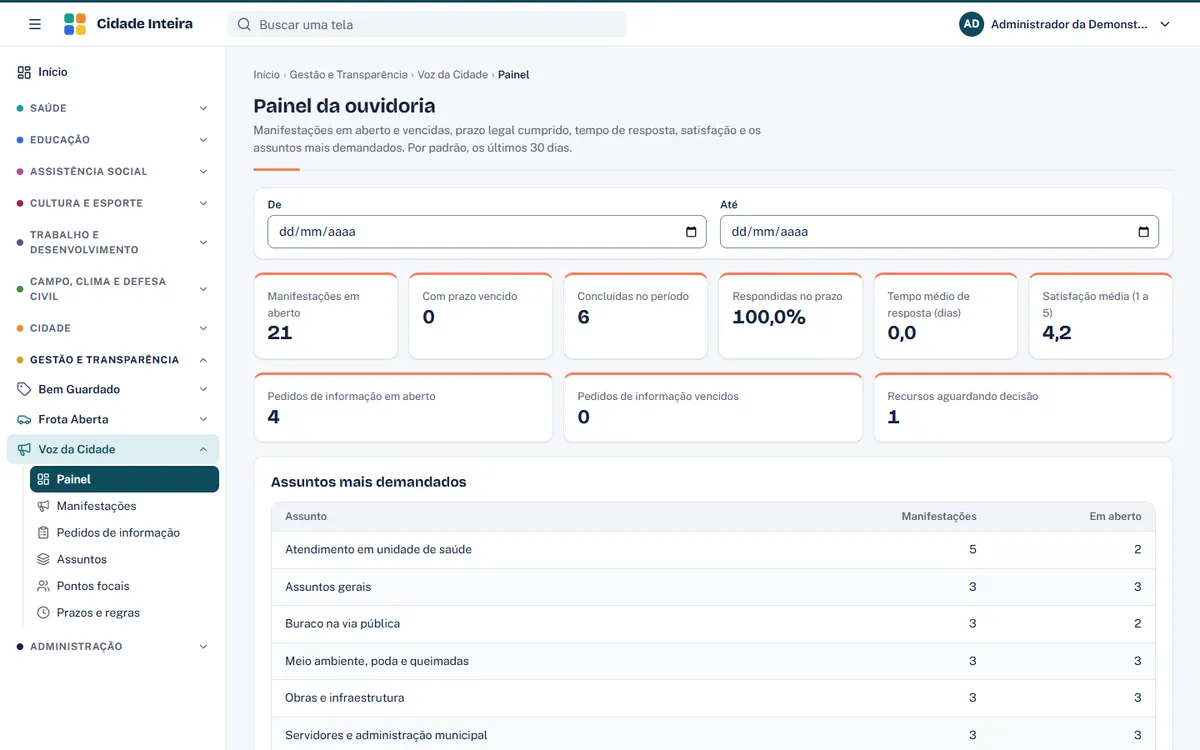The width and height of the screenshot is (1200, 750).
Task: Open the calendar picker for Até date
Action: coord(1144,232)
